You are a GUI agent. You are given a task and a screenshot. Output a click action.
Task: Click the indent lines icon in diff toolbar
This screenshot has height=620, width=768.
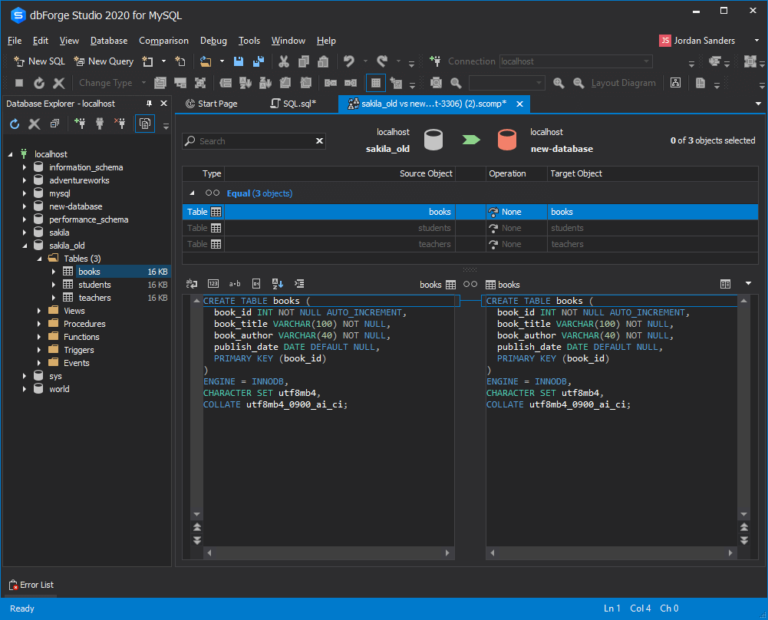299,284
